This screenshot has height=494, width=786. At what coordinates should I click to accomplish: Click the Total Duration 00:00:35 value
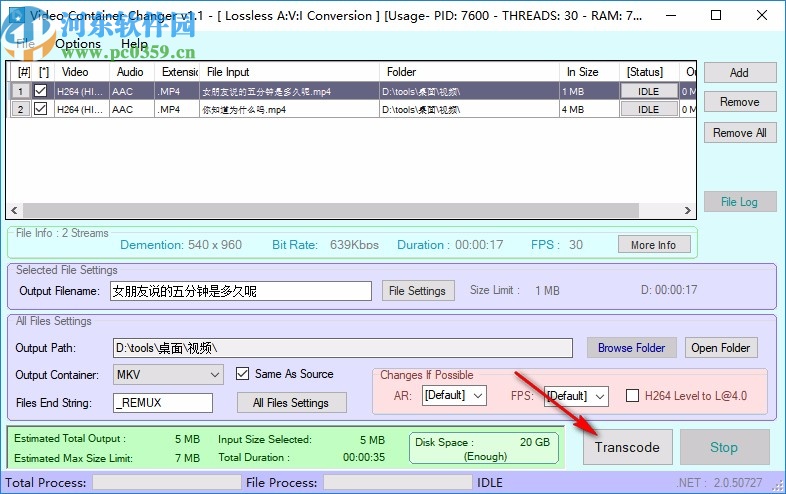(x=364, y=457)
